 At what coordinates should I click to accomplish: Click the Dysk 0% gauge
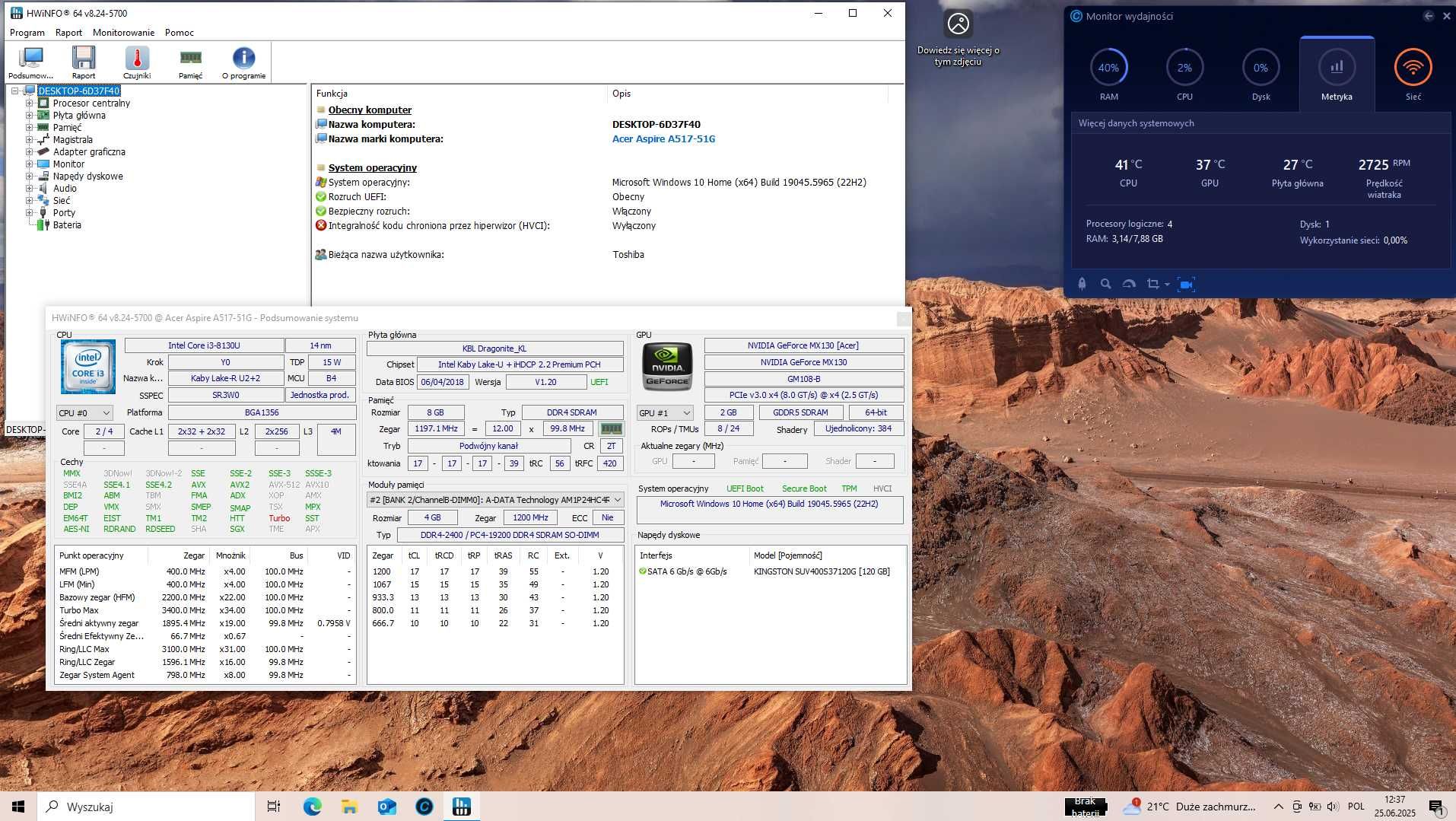[x=1260, y=68]
